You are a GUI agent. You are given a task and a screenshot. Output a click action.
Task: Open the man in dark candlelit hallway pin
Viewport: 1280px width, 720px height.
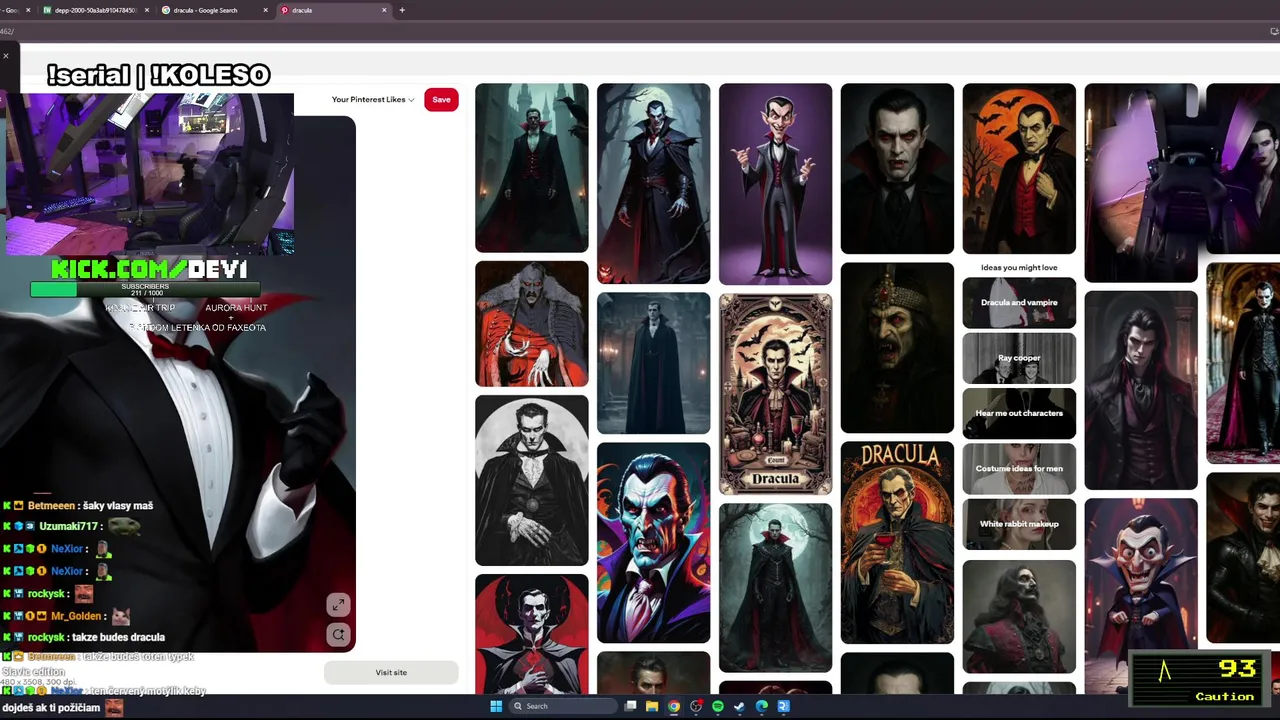[x=653, y=364]
